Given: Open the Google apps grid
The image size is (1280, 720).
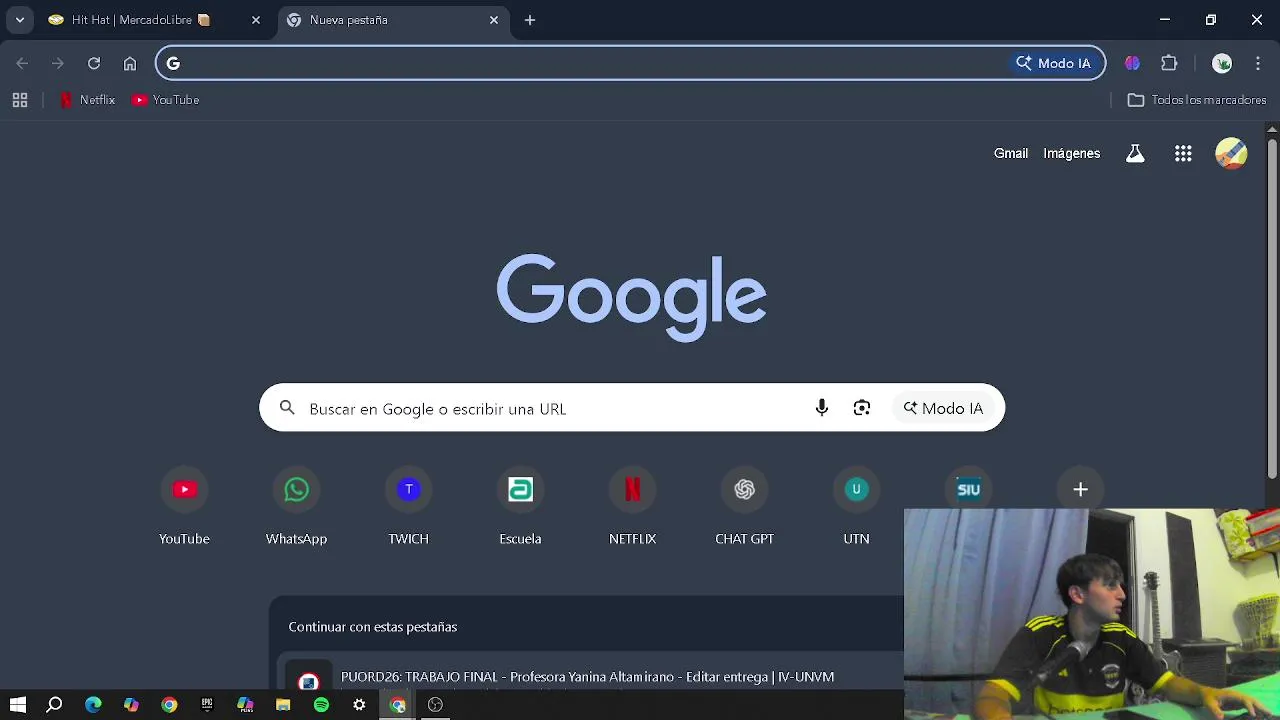Looking at the screenshot, I should pos(1183,153).
